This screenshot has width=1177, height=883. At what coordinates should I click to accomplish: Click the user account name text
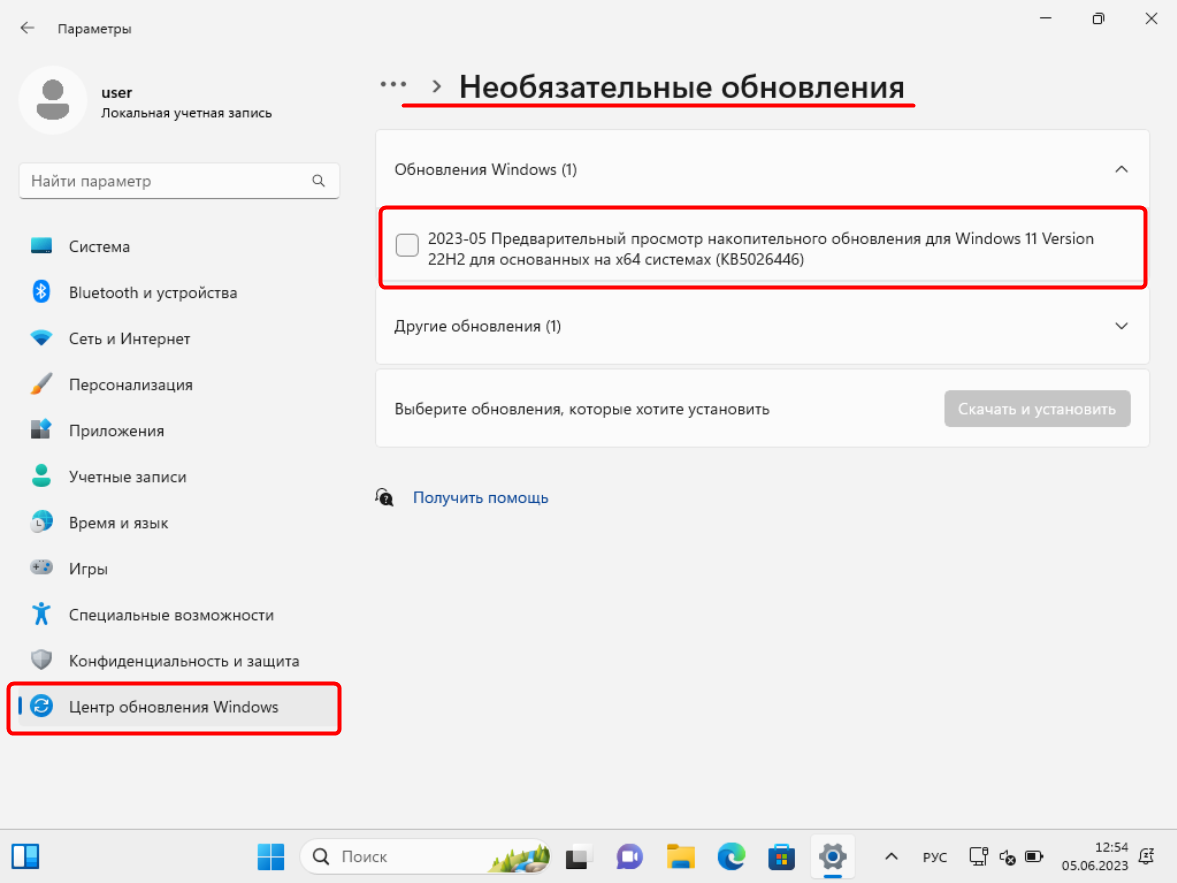click(116, 92)
